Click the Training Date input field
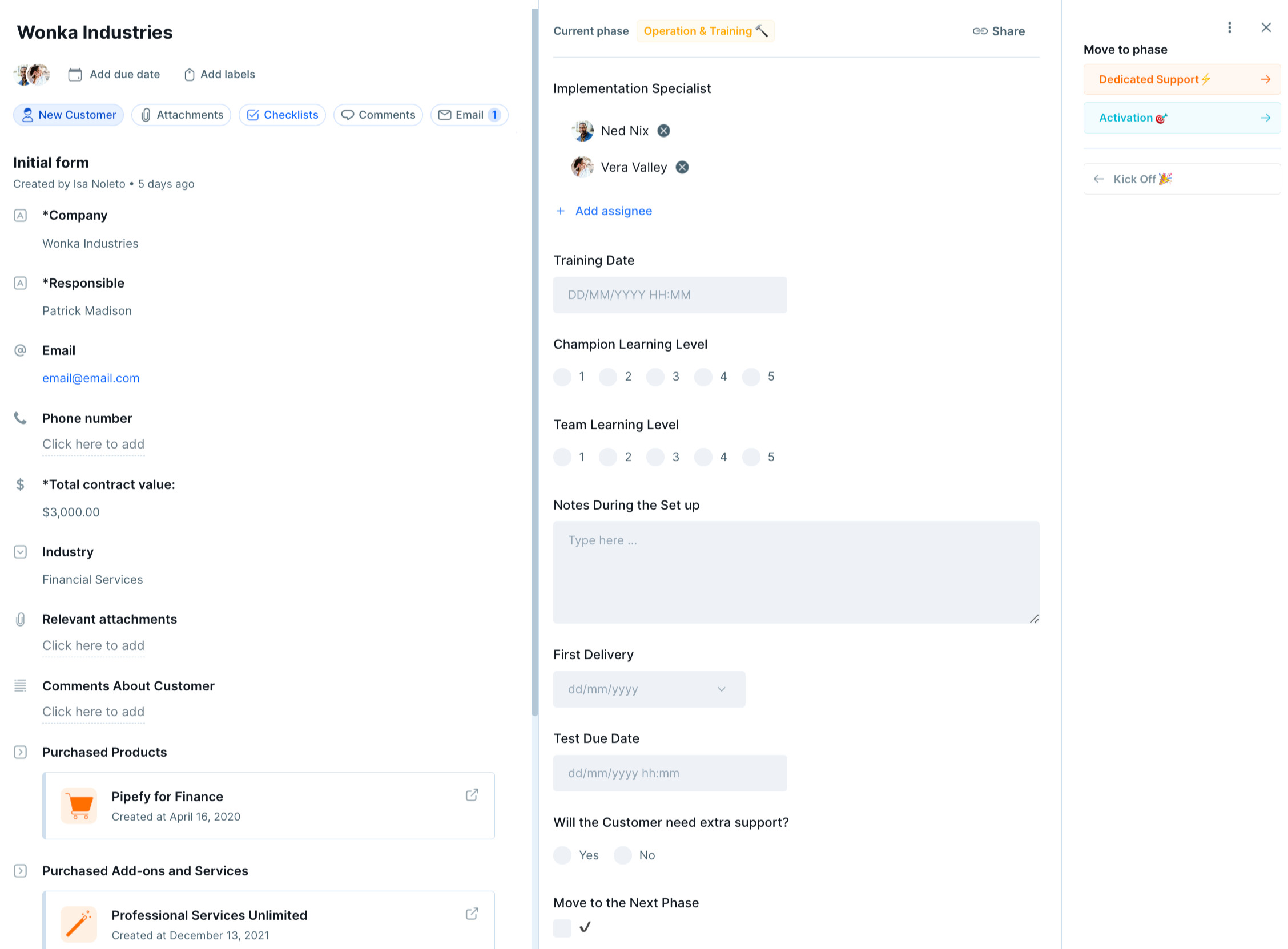The width and height of the screenshot is (1288, 949). point(670,295)
